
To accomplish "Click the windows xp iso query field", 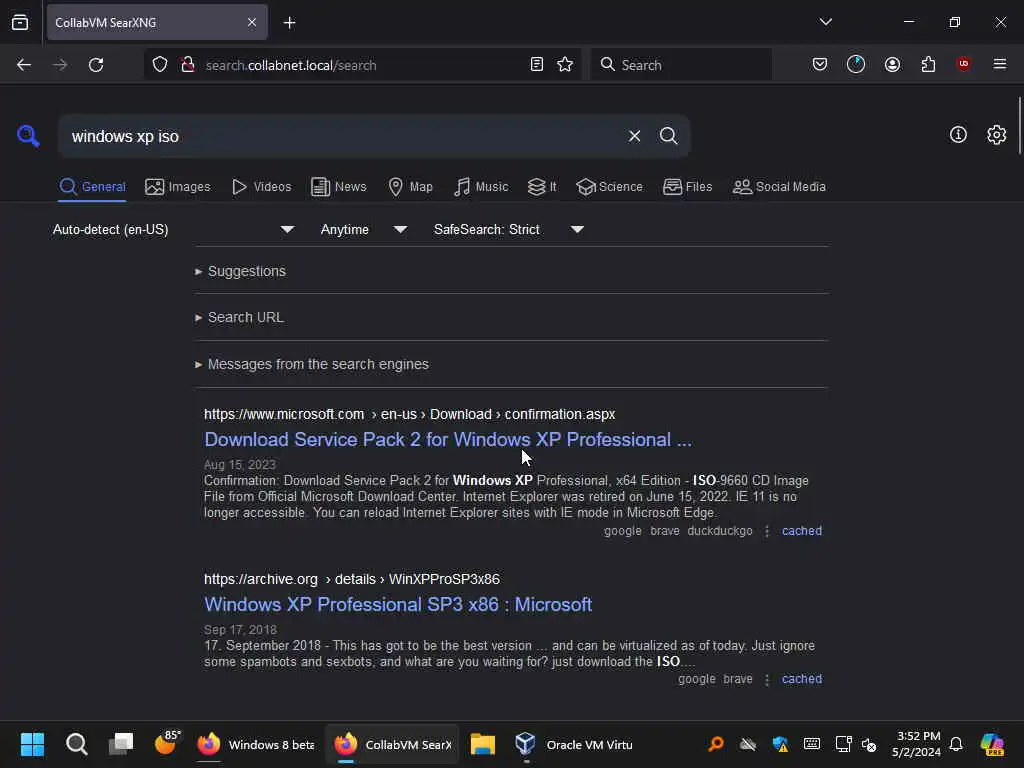I will (x=340, y=136).
